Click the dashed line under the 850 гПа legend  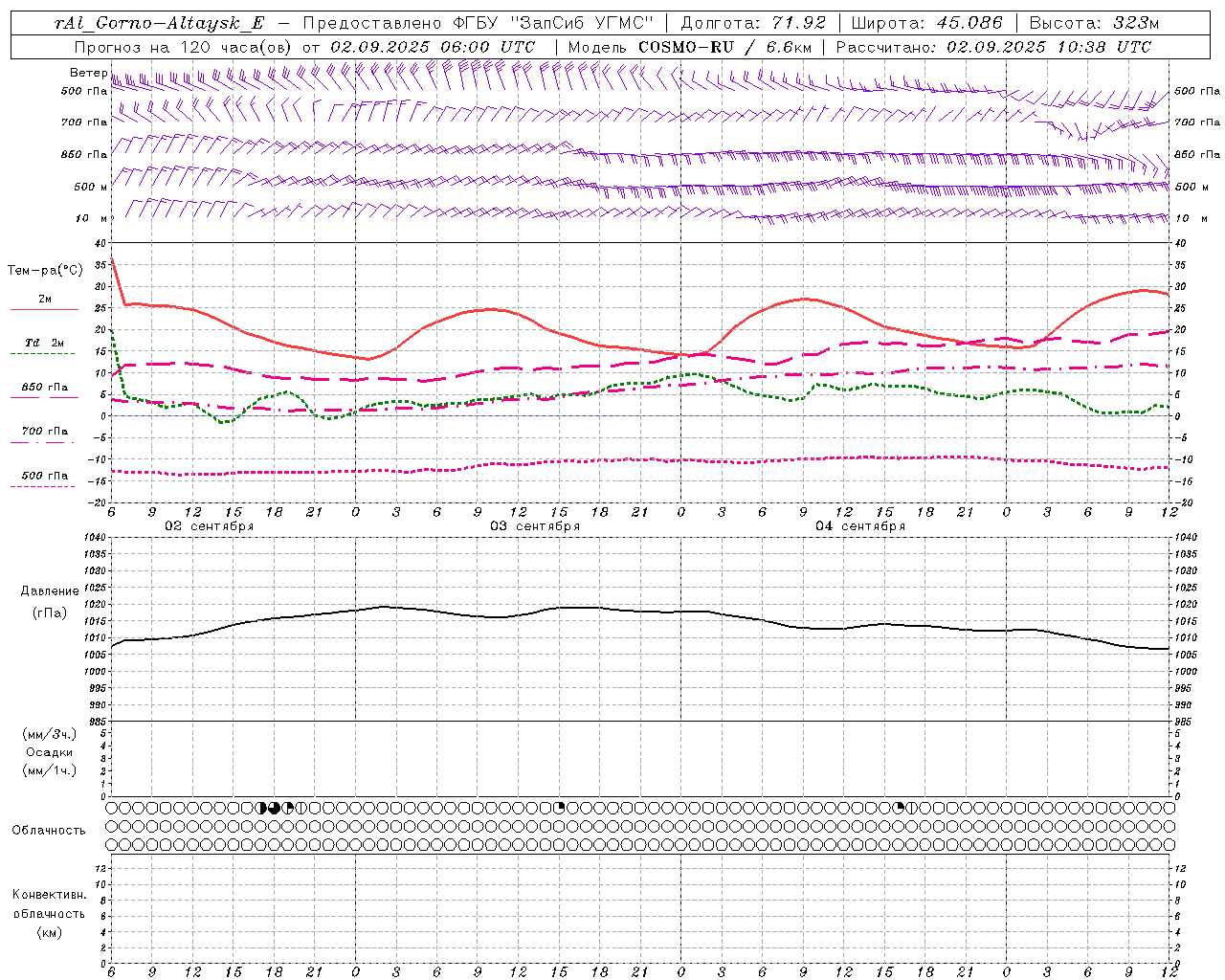click(x=44, y=398)
